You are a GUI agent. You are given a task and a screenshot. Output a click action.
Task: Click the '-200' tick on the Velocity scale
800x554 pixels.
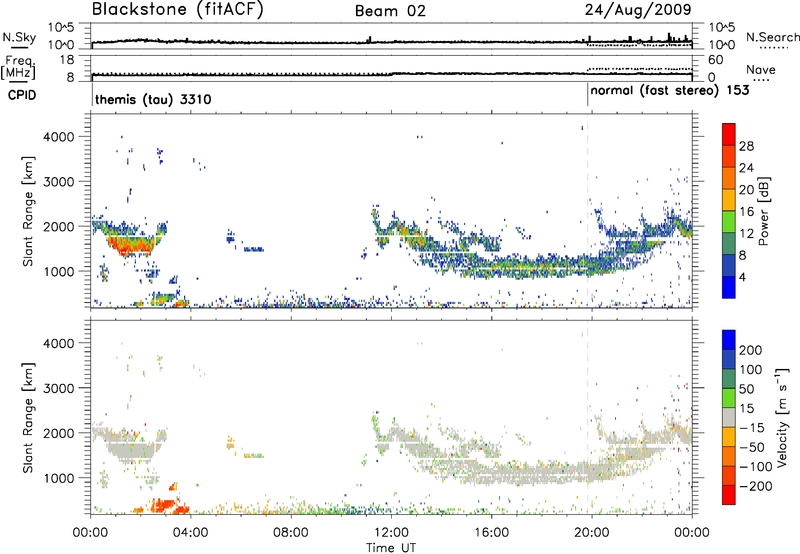tap(755, 486)
